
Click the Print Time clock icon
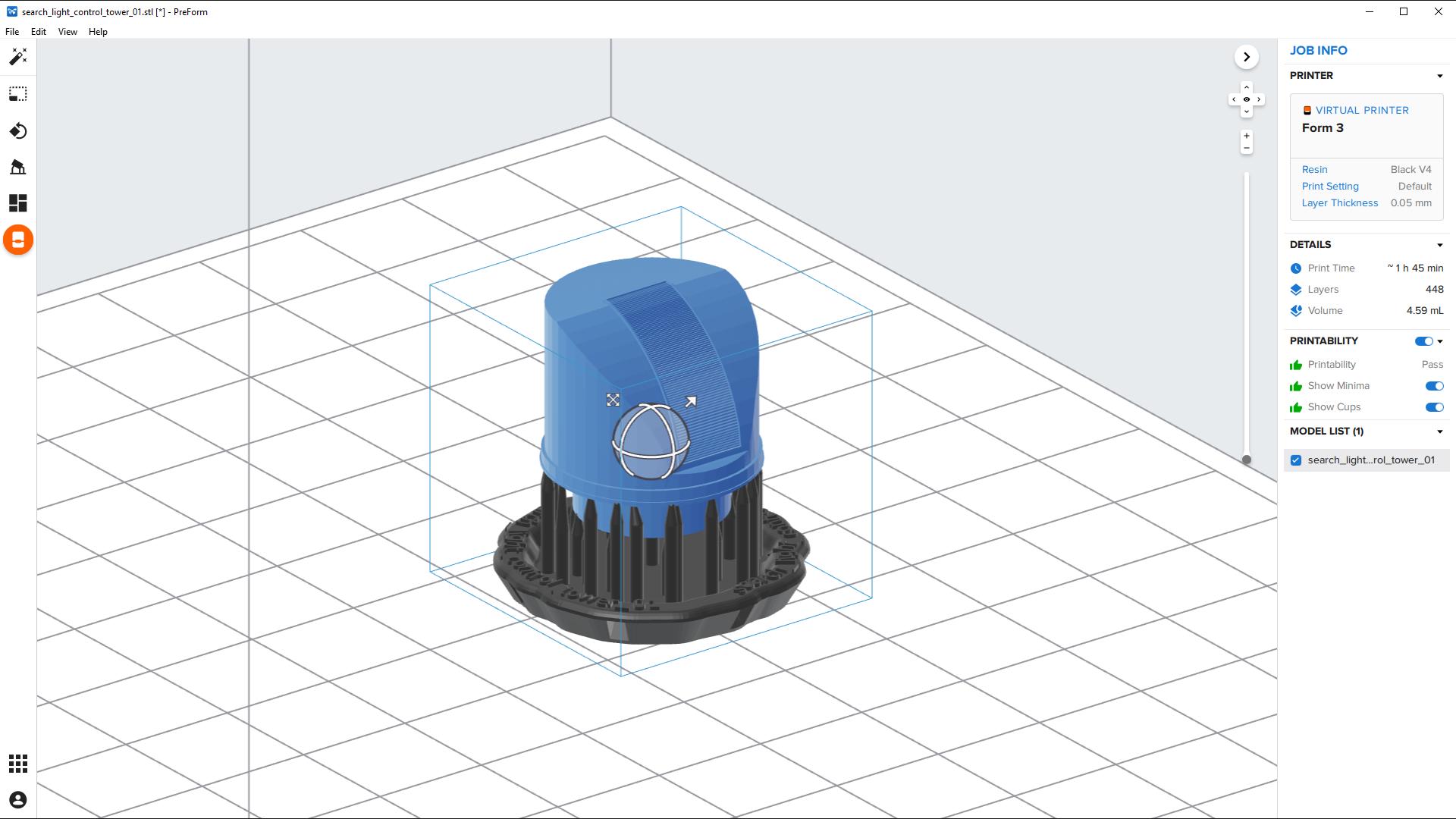click(1296, 268)
